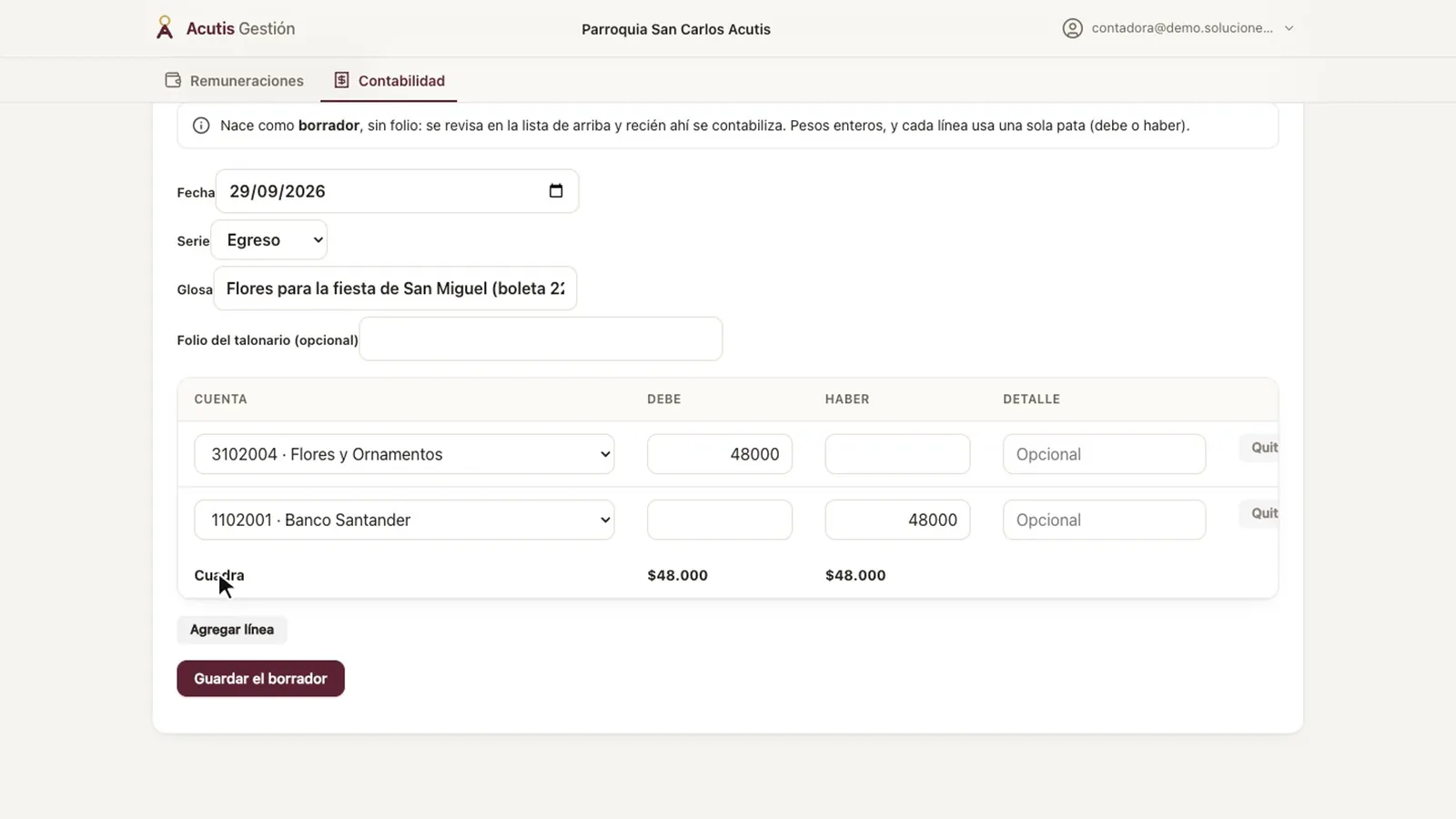Image resolution: width=1456 pixels, height=819 pixels.
Task: Open the Banco Santander account dropdown
Action: point(404,520)
